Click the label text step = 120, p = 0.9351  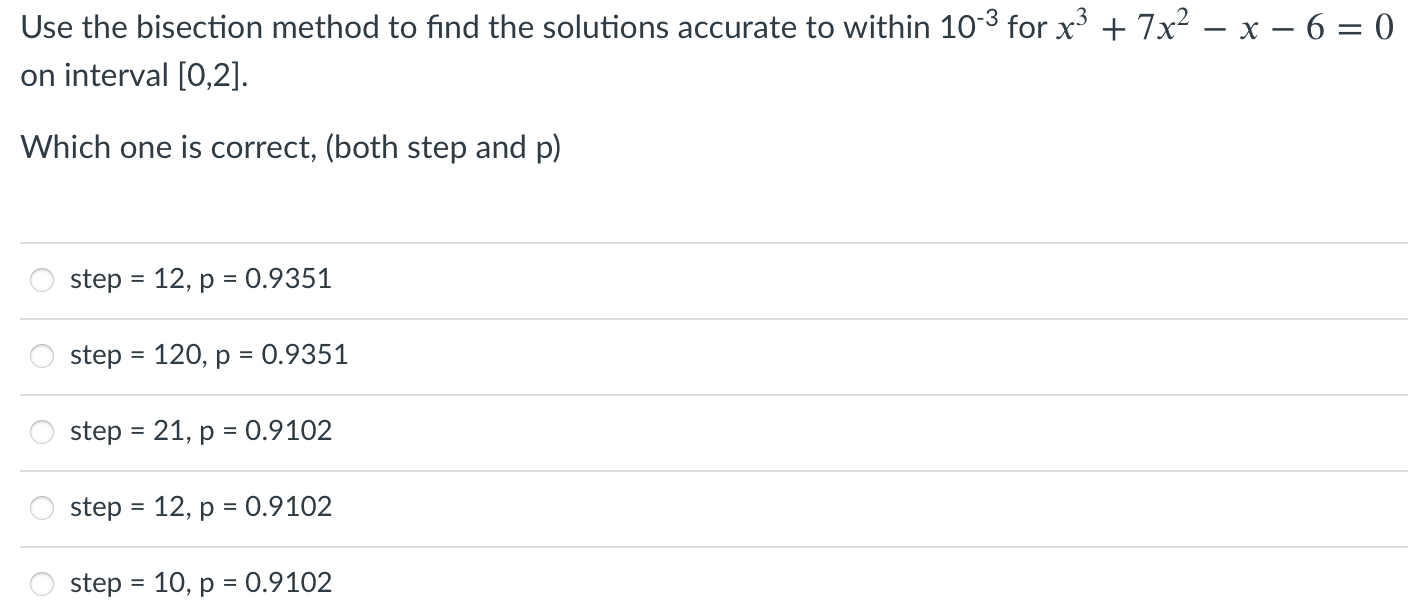click(x=209, y=356)
